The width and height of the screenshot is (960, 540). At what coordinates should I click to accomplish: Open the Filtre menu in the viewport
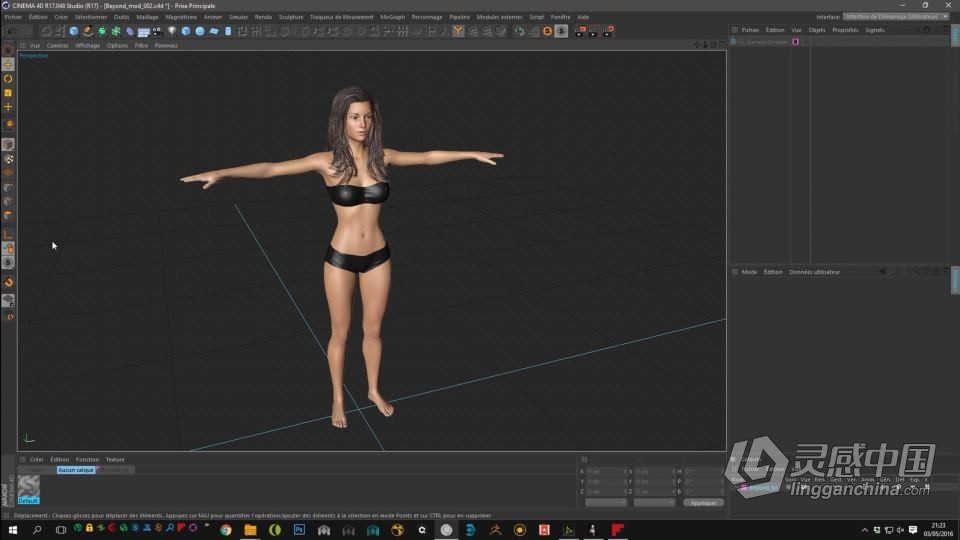[141, 45]
